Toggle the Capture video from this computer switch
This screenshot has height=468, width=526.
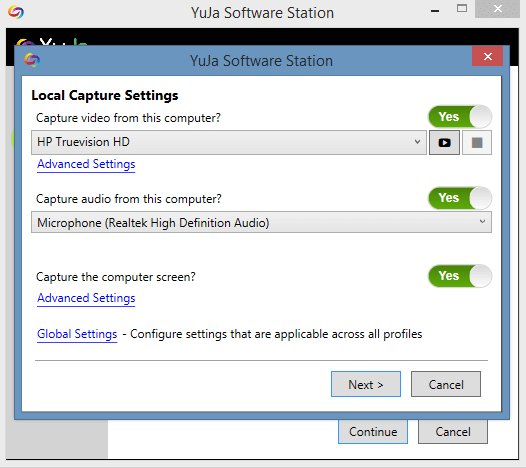click(460, 117)
